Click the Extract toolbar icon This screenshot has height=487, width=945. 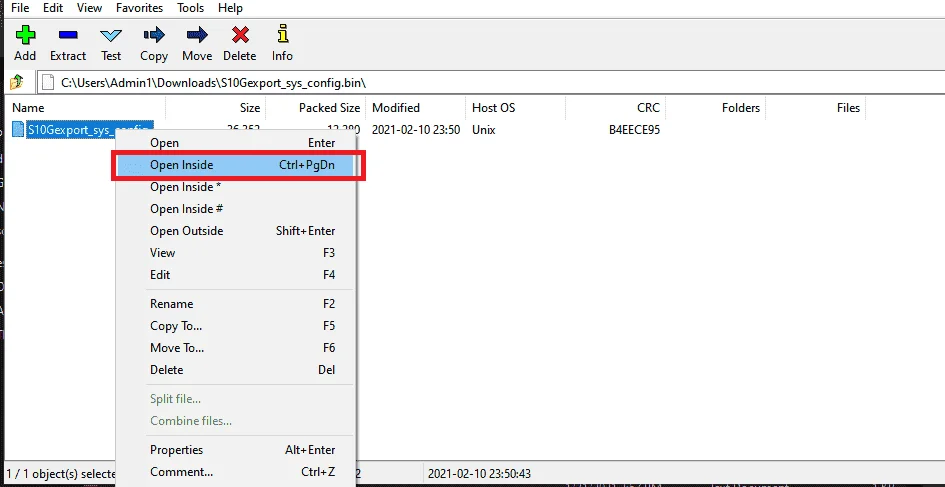click(68, 35)
